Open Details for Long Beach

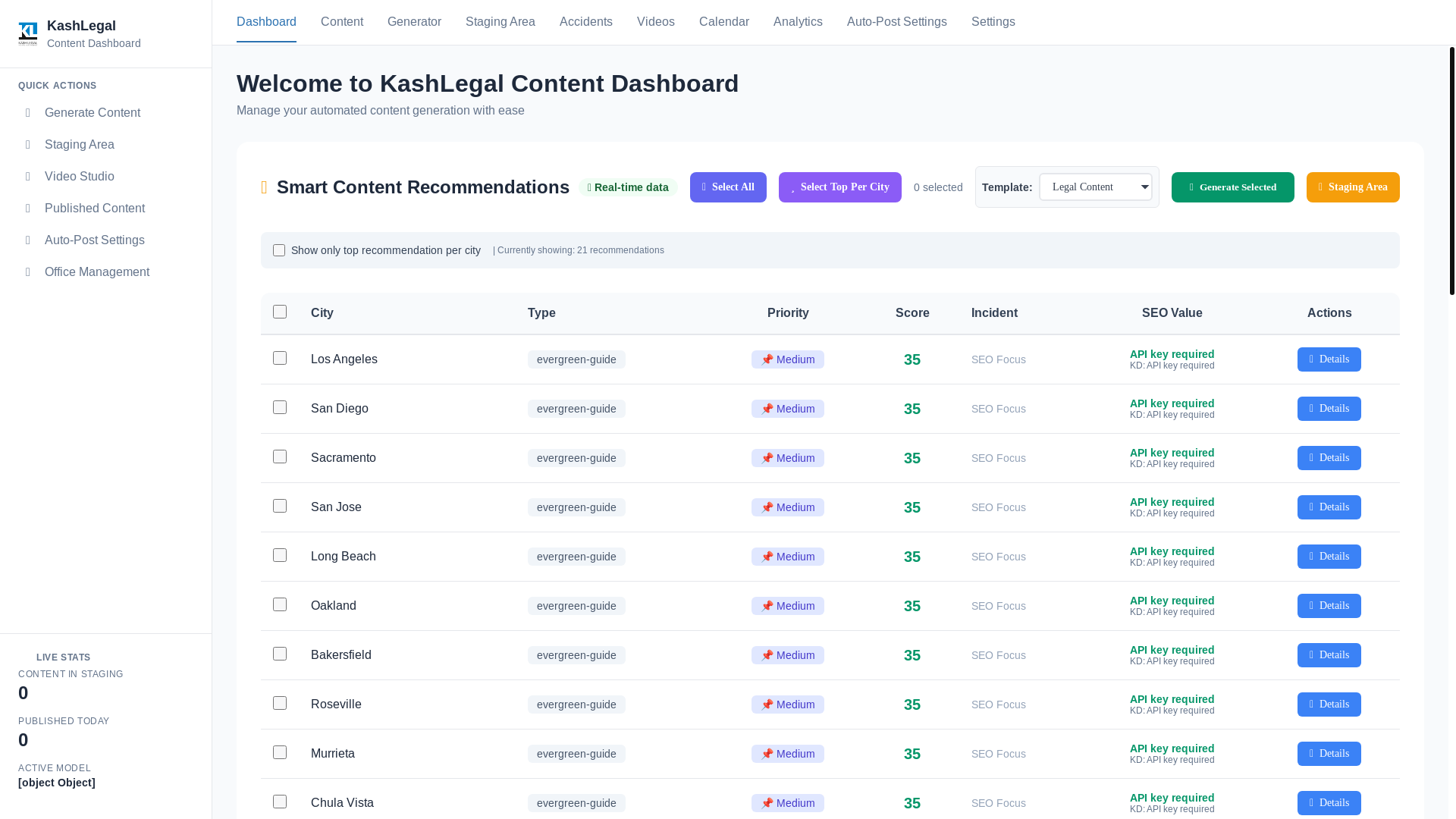(1329, 557)
